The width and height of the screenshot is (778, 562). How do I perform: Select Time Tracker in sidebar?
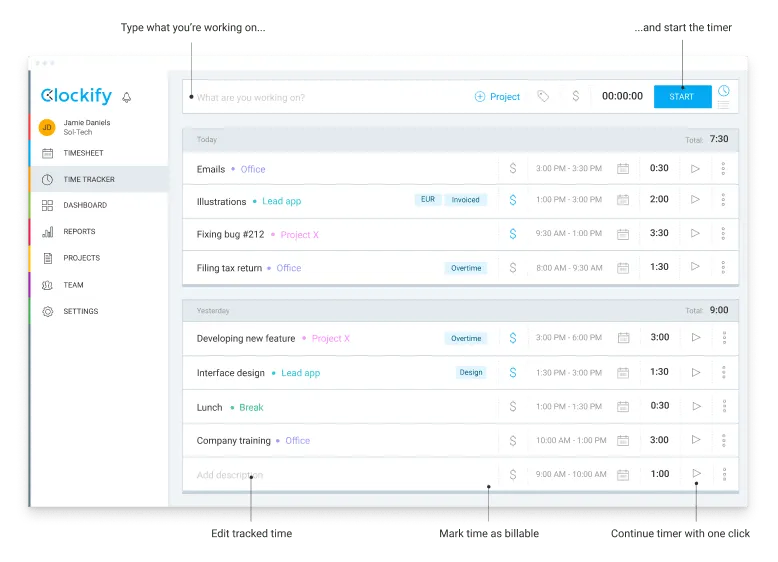[x=99, y=179]
